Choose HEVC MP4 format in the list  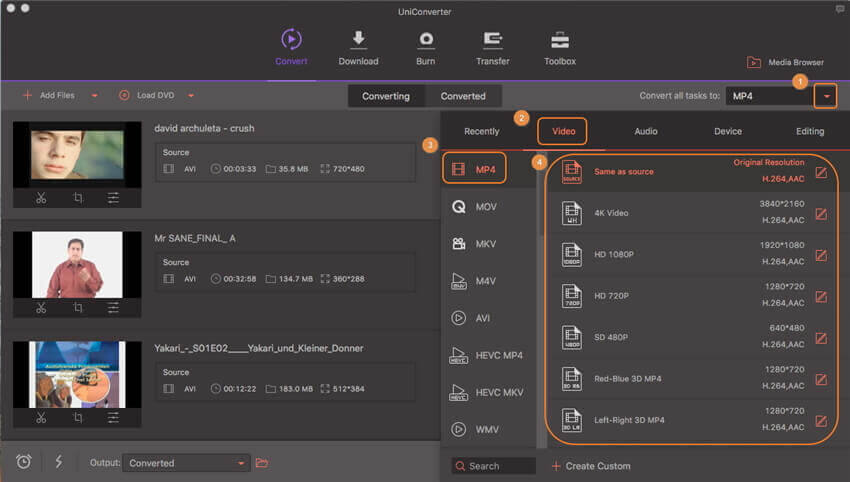click(x=486, y=355)
